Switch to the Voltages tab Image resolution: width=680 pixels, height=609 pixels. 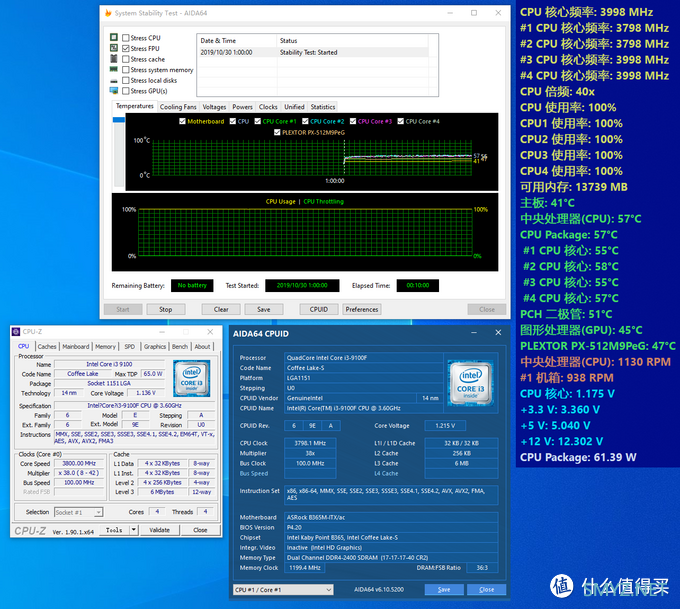click(214, 107)
